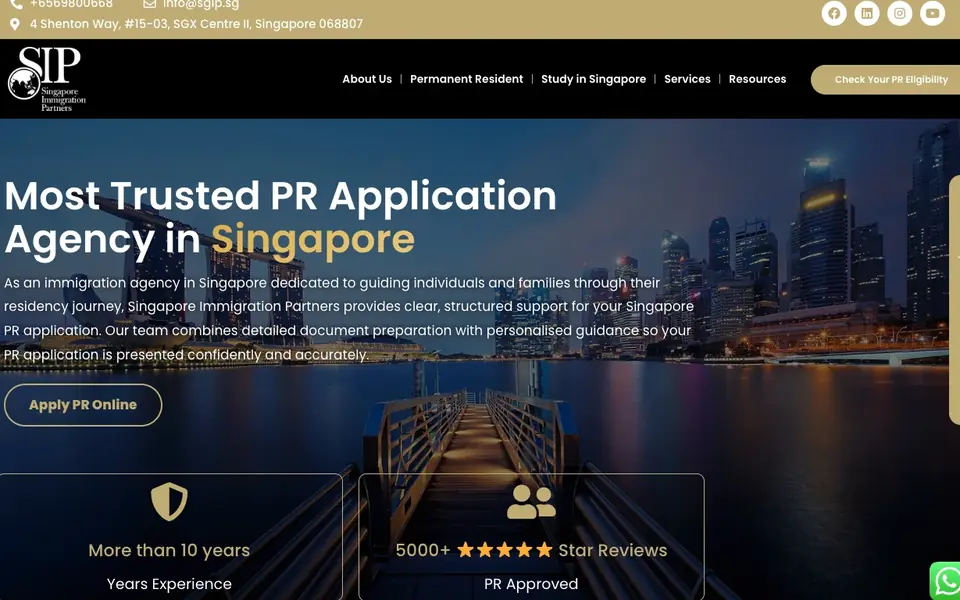This screenshot has height=600, width=960.
Task: Click the envelope icon beside email
Action: coord(149,4)
